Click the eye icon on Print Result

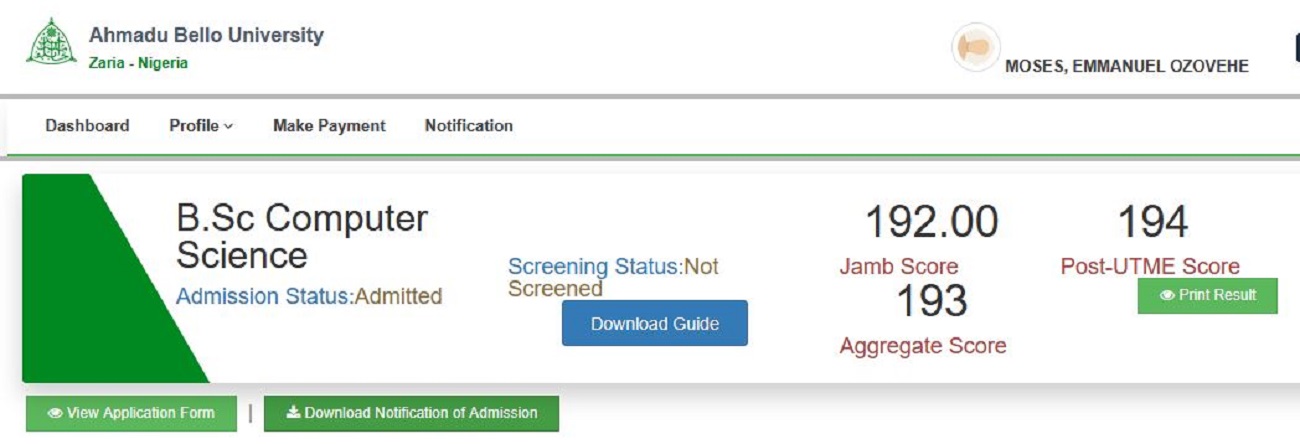click(x=1167, y=296)
